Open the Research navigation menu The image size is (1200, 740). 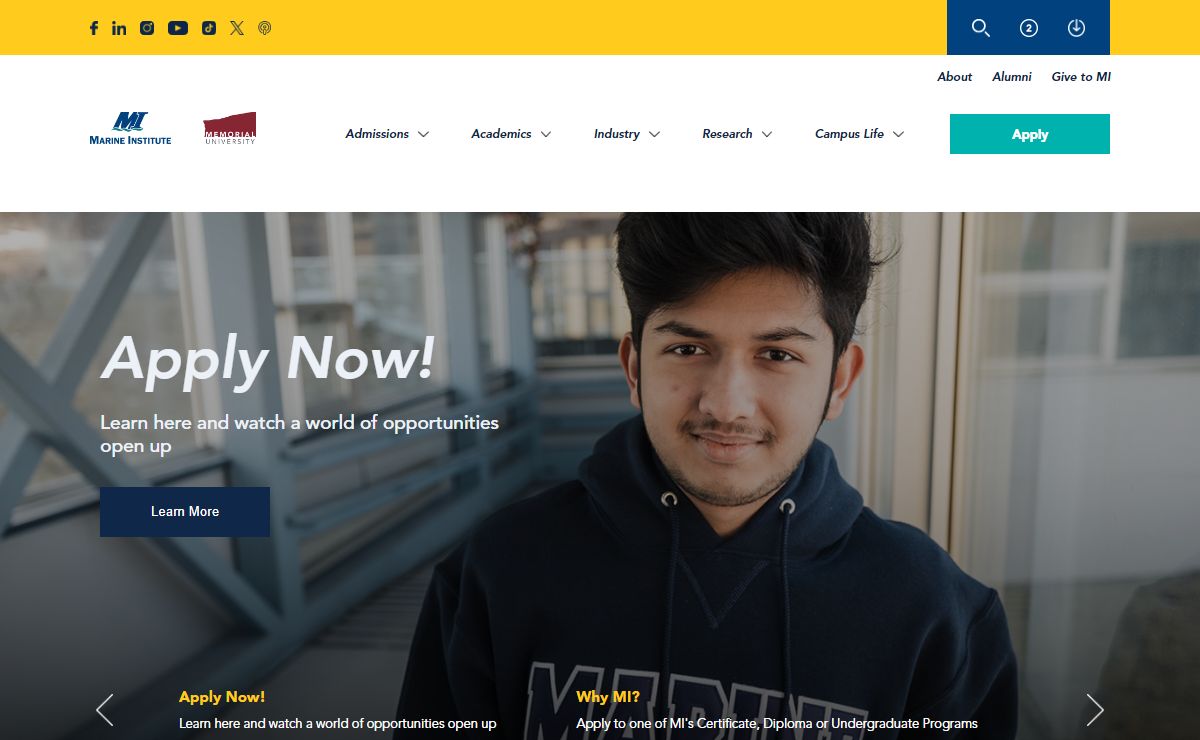pyautogui.click(x=737, y=134)
